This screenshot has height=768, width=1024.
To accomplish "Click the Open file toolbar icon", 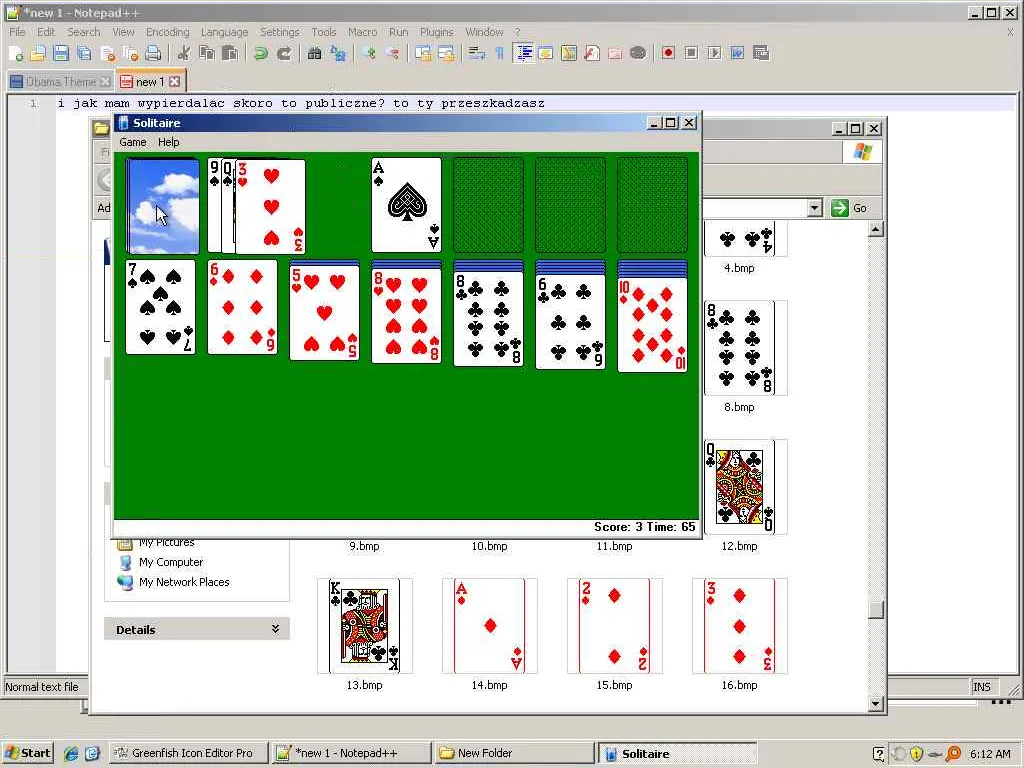I will 39,54.
